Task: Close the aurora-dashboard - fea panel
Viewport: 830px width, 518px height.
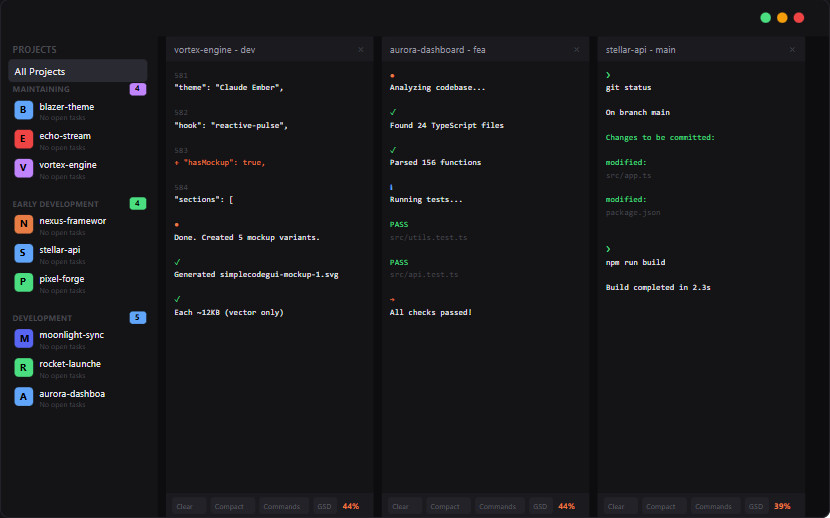Action: 576,50
